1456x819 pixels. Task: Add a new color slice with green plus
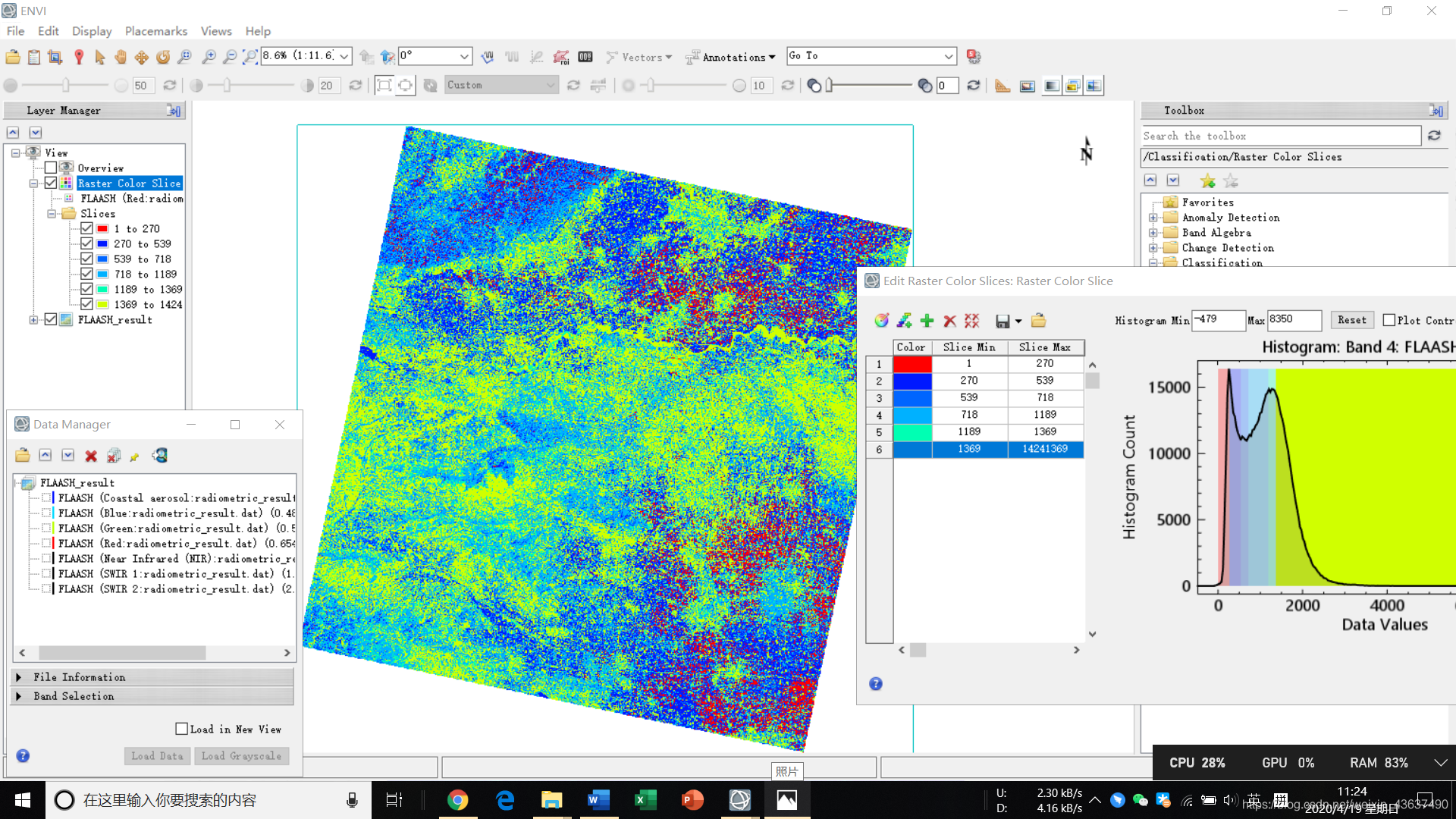coord(927,321)
